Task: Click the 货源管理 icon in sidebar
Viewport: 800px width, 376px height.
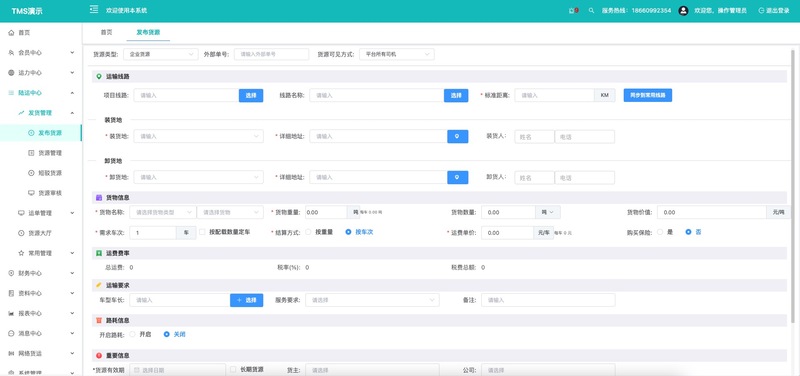Action: coord(31,153)
